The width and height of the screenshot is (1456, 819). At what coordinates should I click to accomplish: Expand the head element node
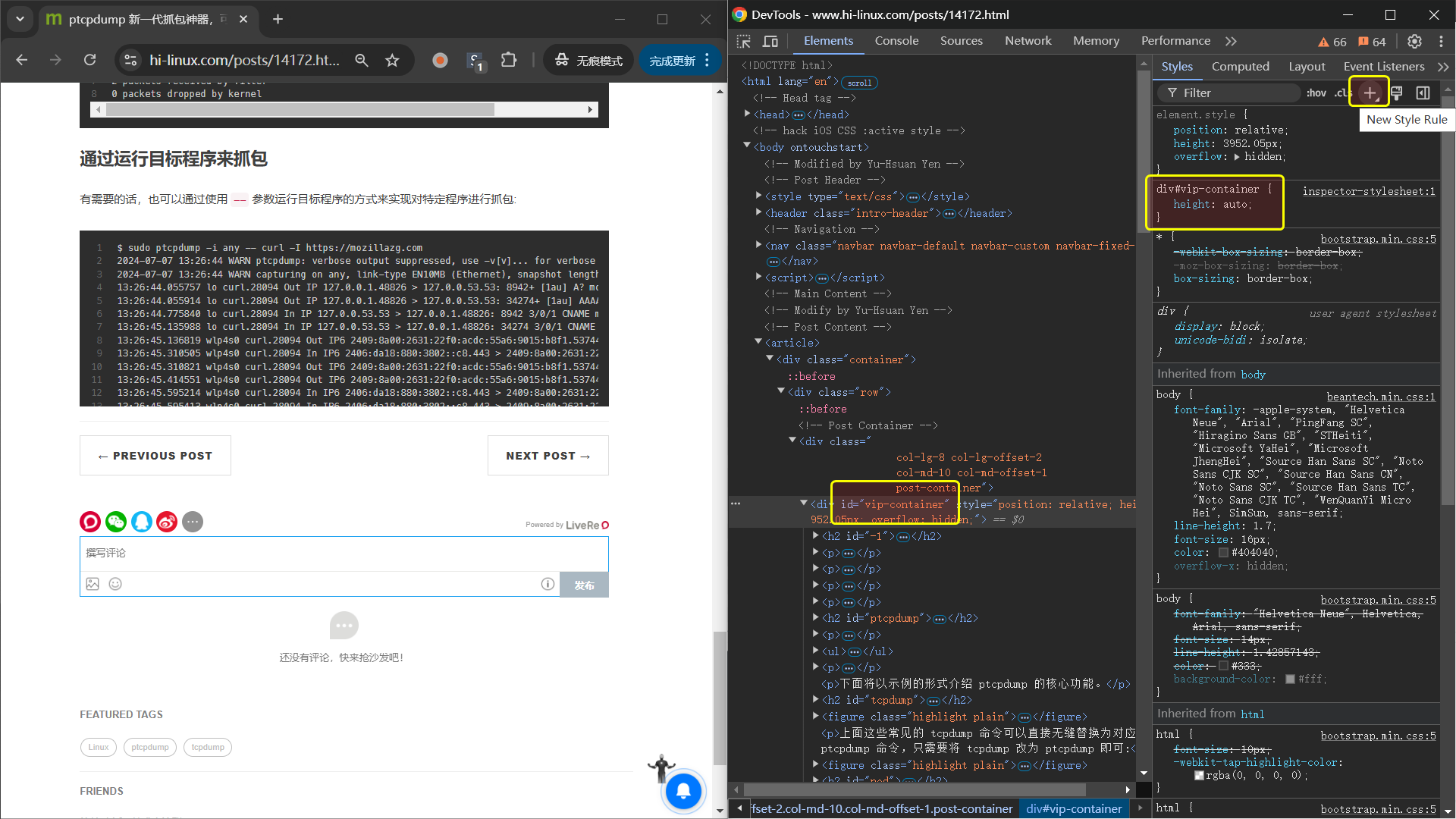coord(748,115)
